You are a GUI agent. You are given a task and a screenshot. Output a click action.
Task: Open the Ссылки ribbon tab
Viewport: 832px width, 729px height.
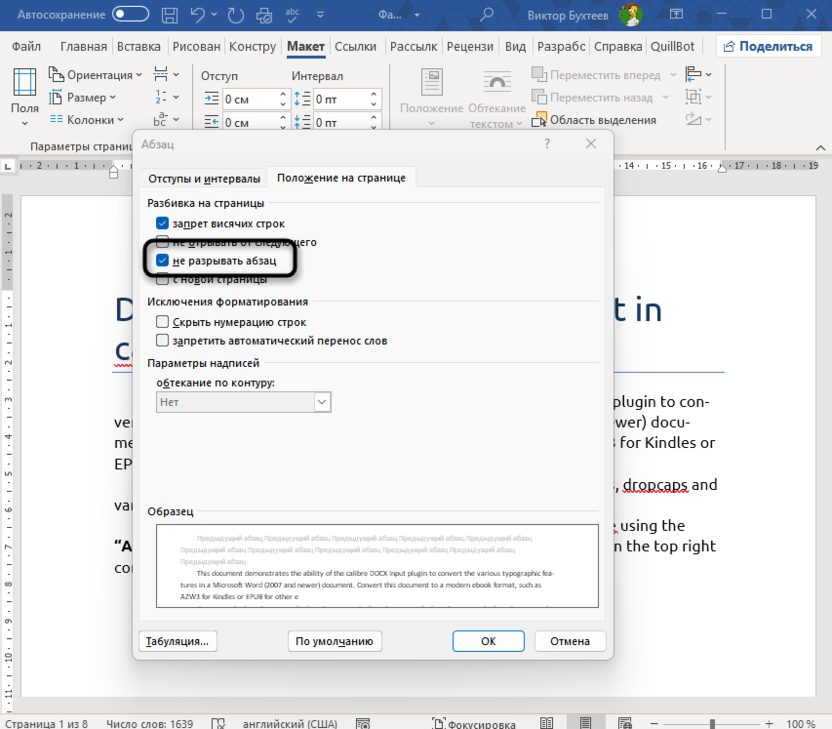click(355, 46)
